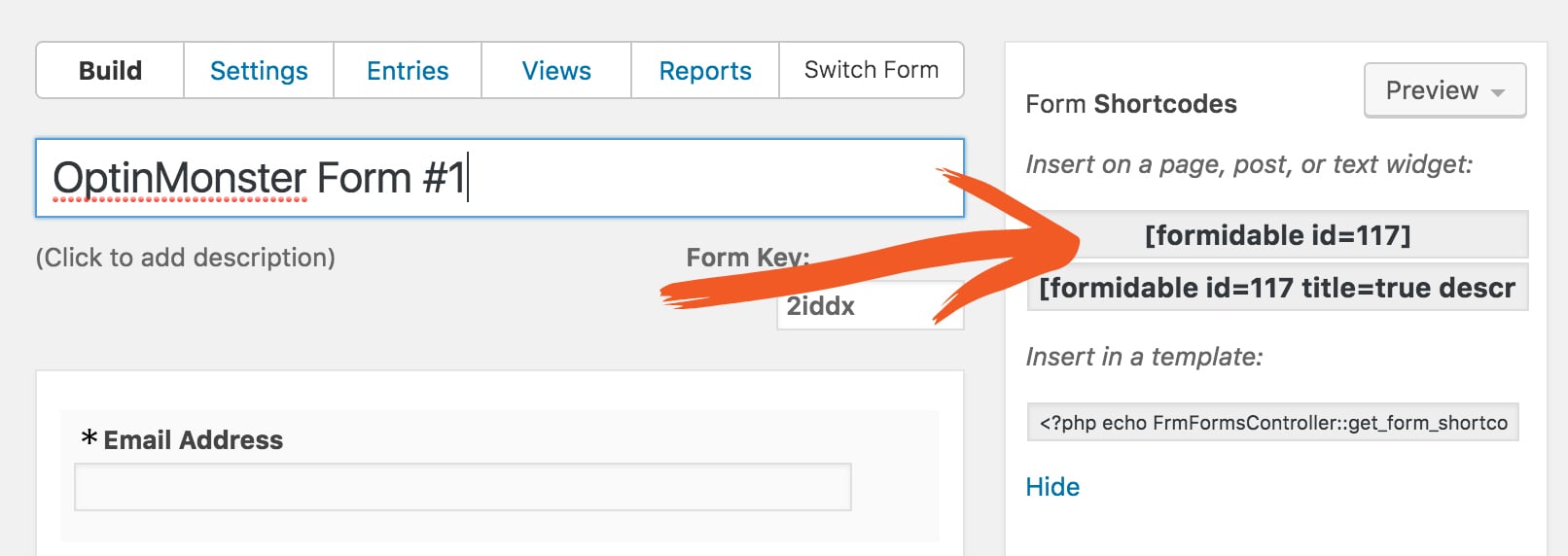
Task: Select the [formidable id=117] shortcode
Action: point(1277,234)
